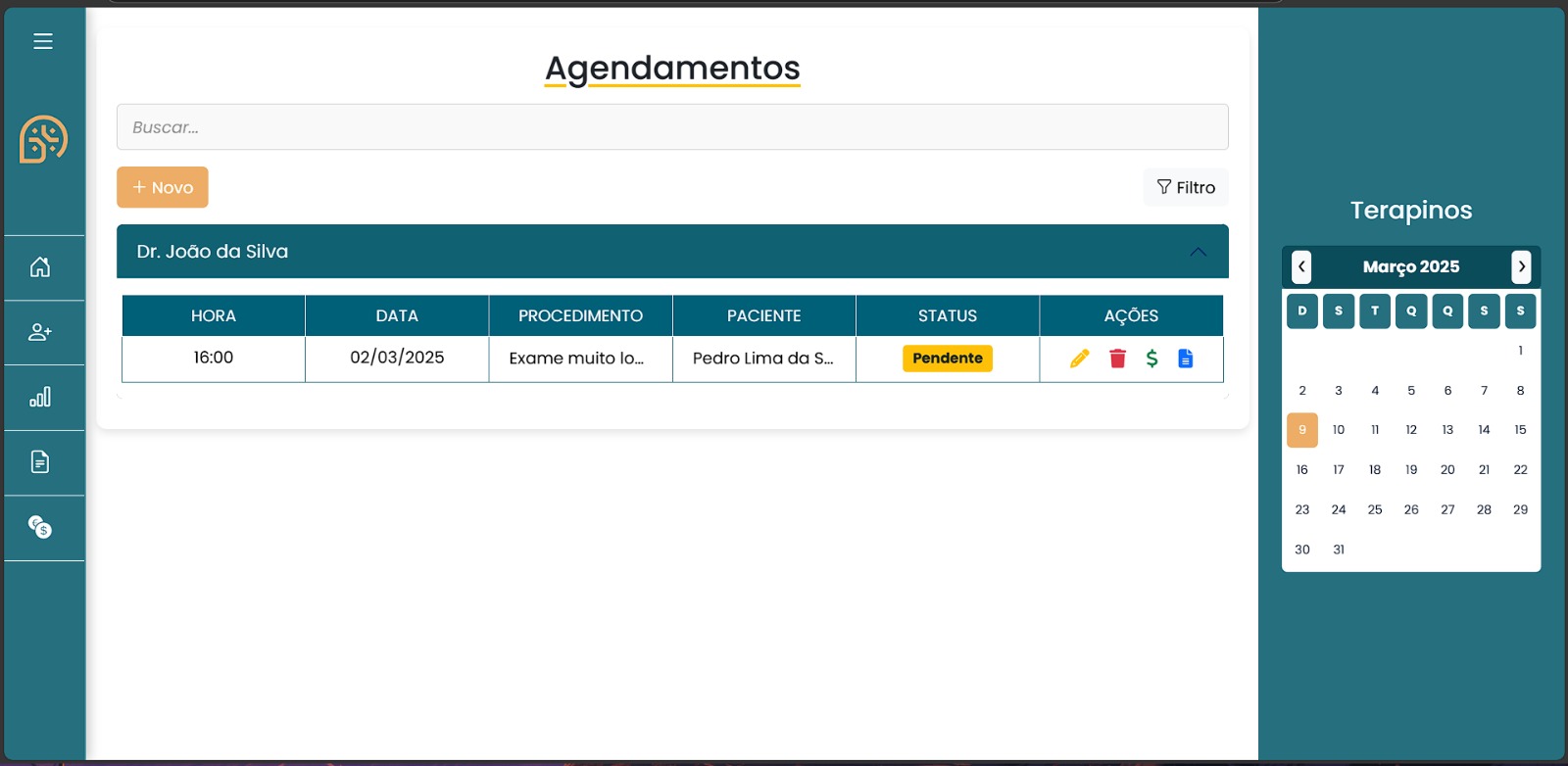Select day 20 in calendar

(x=1447, y=470)
